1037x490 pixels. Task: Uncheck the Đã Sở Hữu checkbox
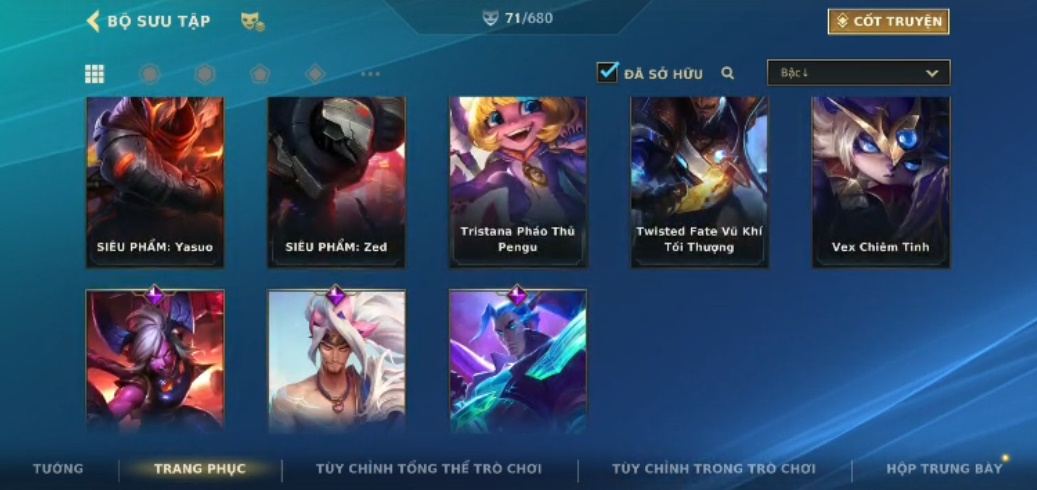(x=606, y=73)
